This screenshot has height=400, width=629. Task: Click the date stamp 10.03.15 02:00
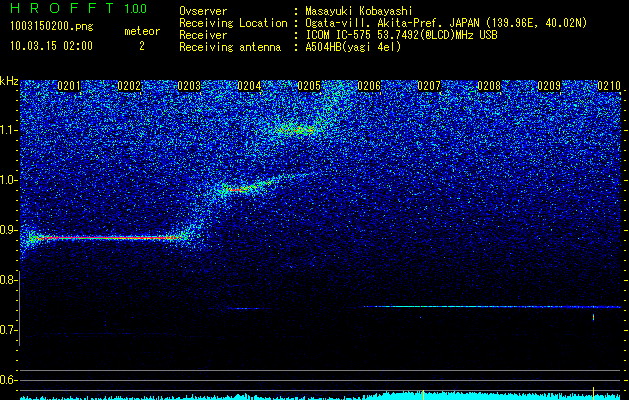point(52,46)
